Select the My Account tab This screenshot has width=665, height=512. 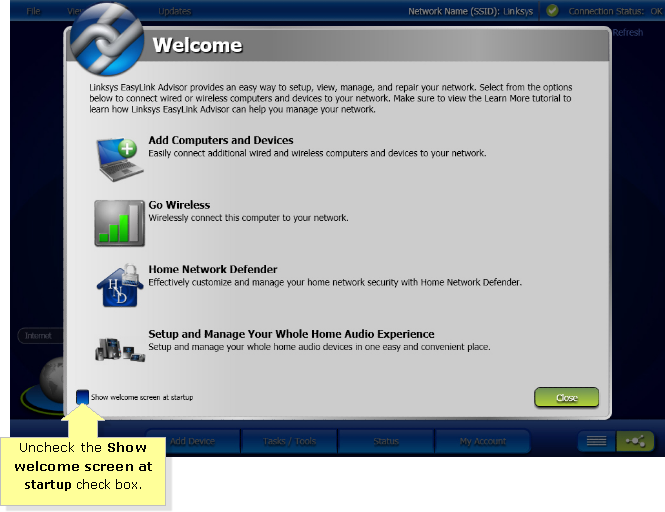point(483,441)
